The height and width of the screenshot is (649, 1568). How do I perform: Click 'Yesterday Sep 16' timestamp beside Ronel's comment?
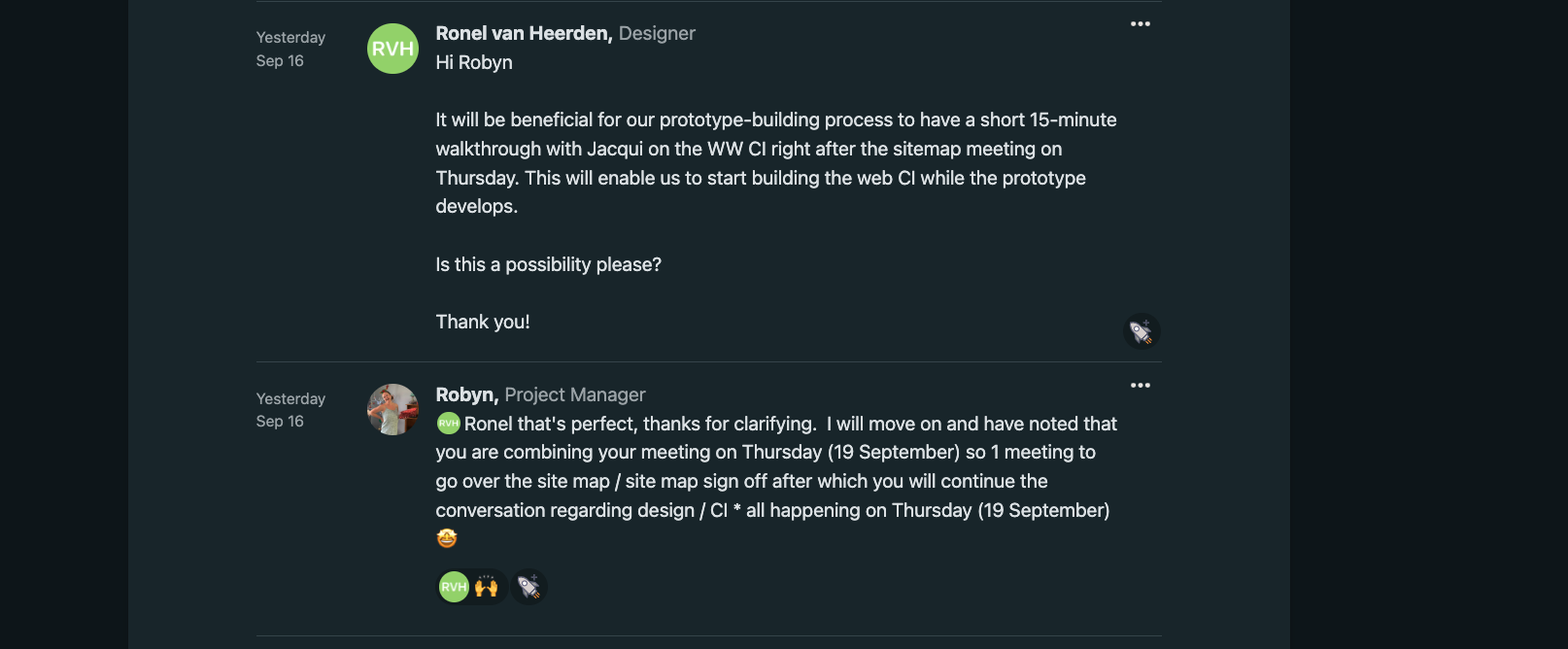290,49
